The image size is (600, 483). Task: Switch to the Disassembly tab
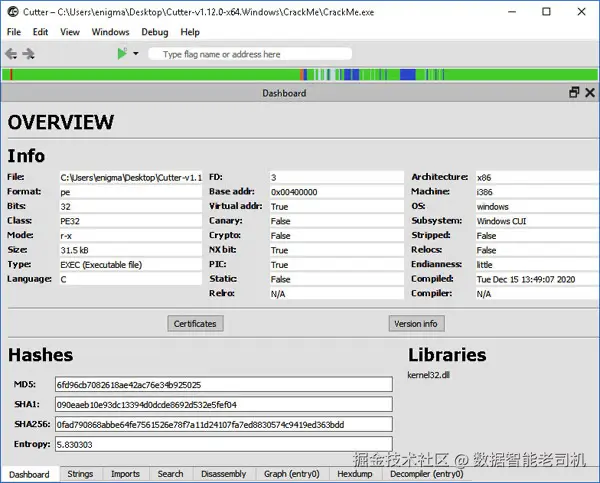[x=223, y=474]
